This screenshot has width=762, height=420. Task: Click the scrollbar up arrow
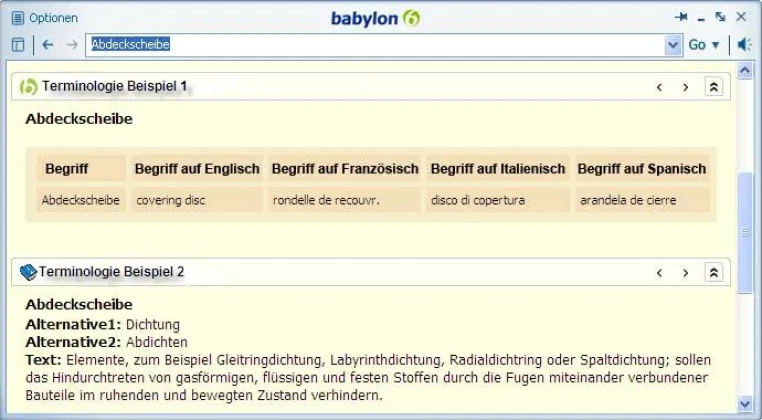coord(745,70)
